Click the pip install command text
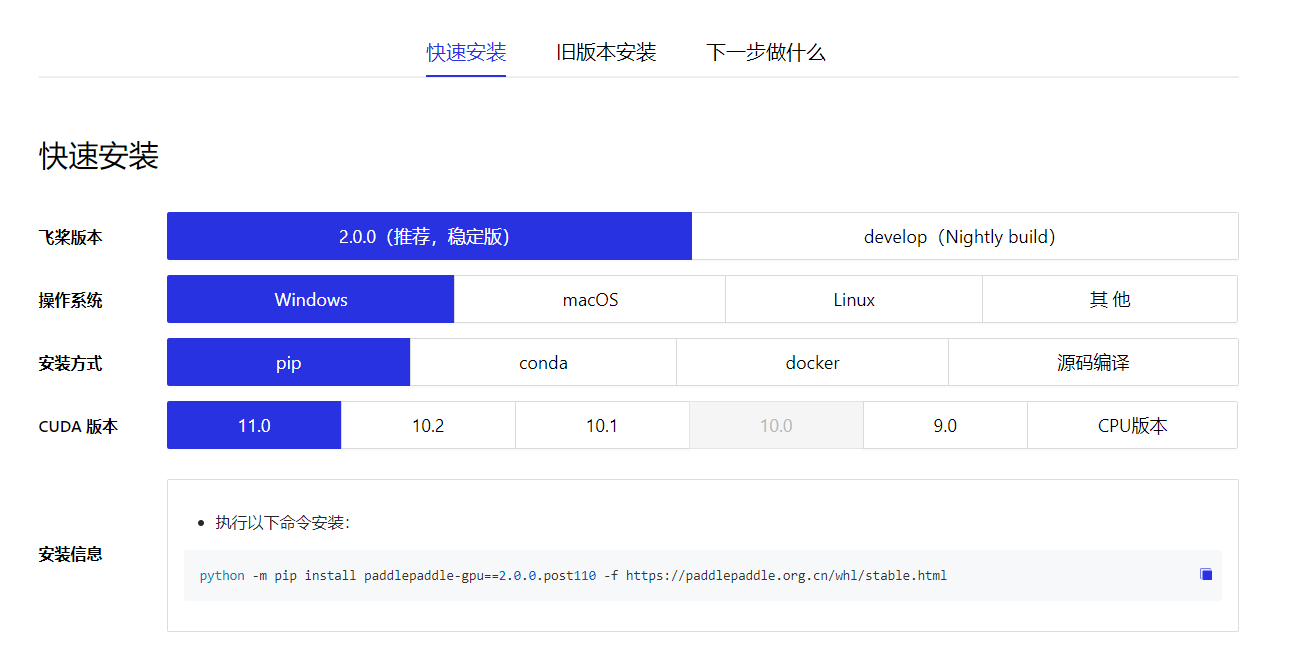 pos(573,575)
